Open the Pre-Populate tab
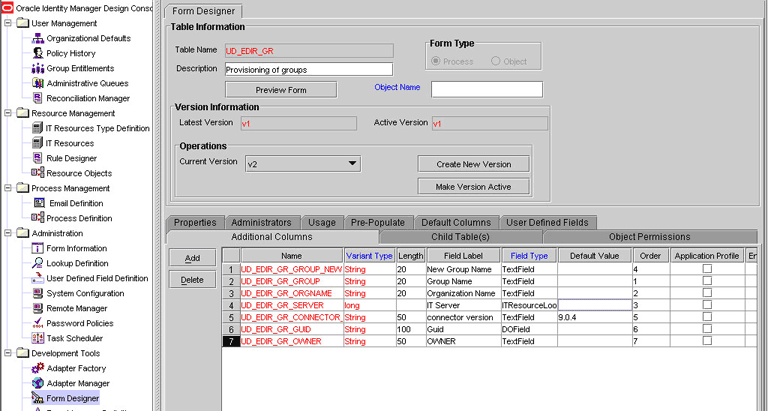The width and height of the screenshot is (768, 411). pos(378,222)
